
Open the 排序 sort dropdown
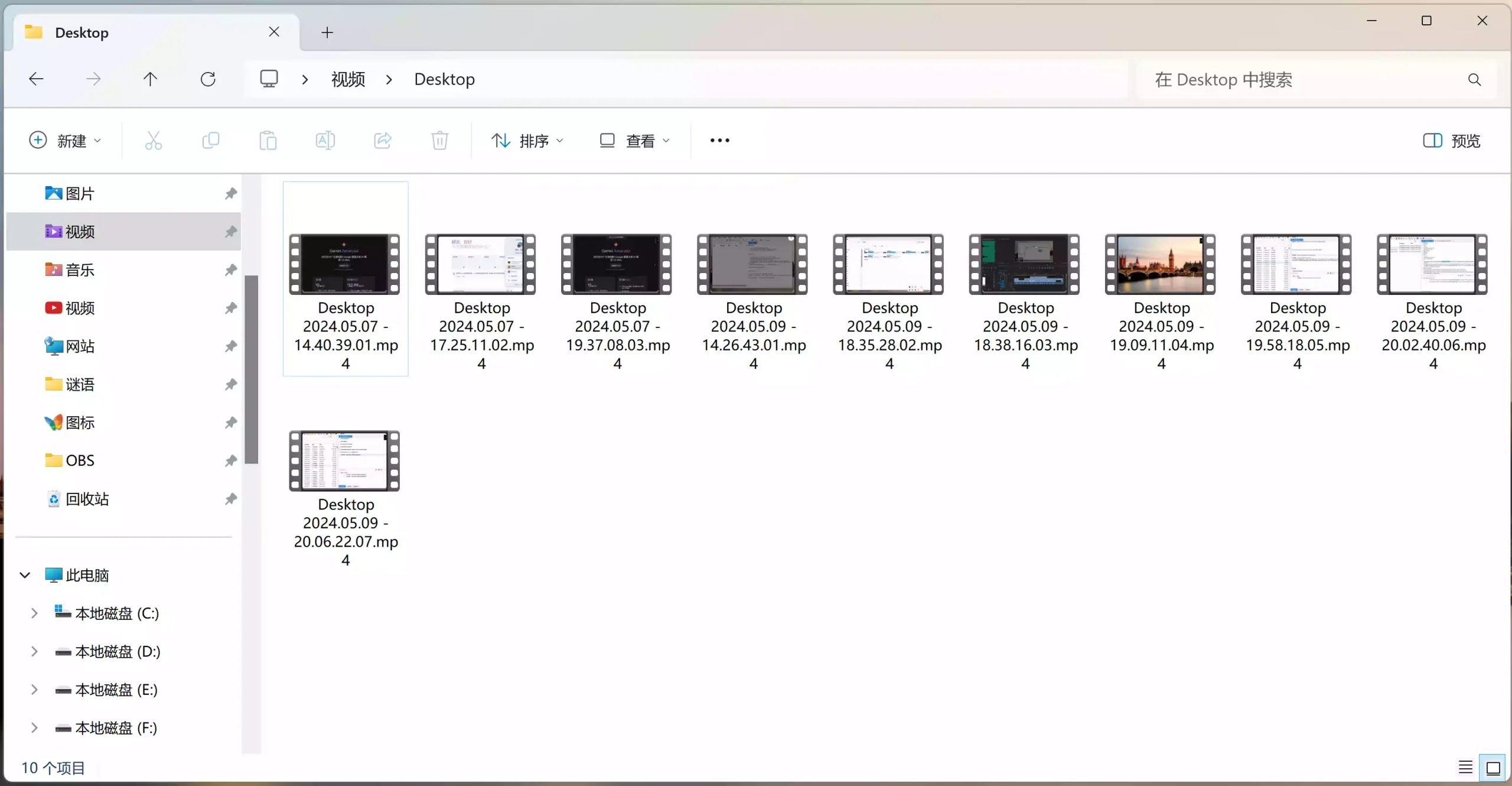(x=527, y=141)
